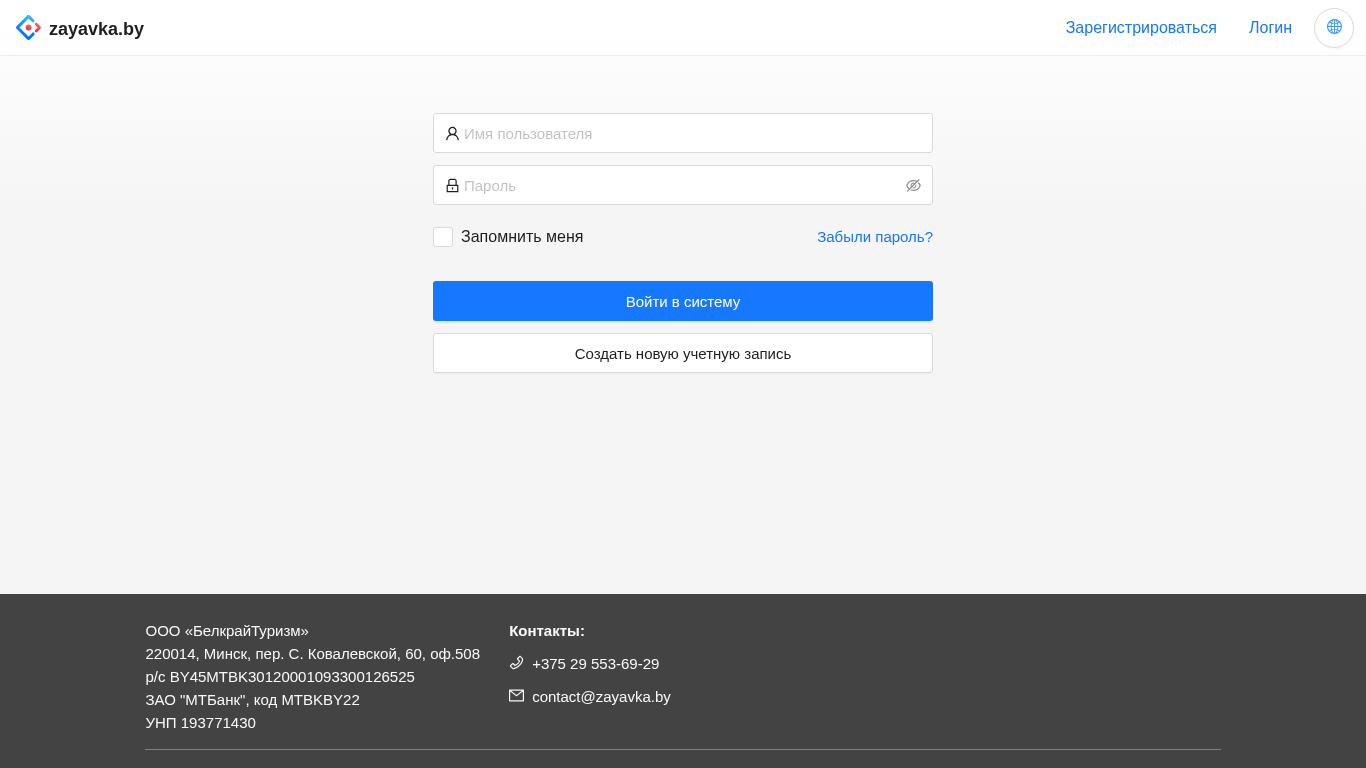The height and width of the screenshot is (768, 1366).
Task: Click the phone number +375 29 553-69-29
Action: tap(595, 664)
